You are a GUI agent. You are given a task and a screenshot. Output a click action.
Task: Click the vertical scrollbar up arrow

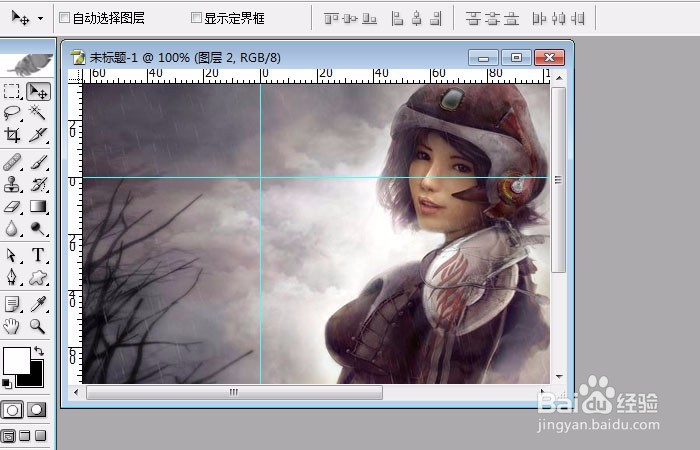click(559, 78)
